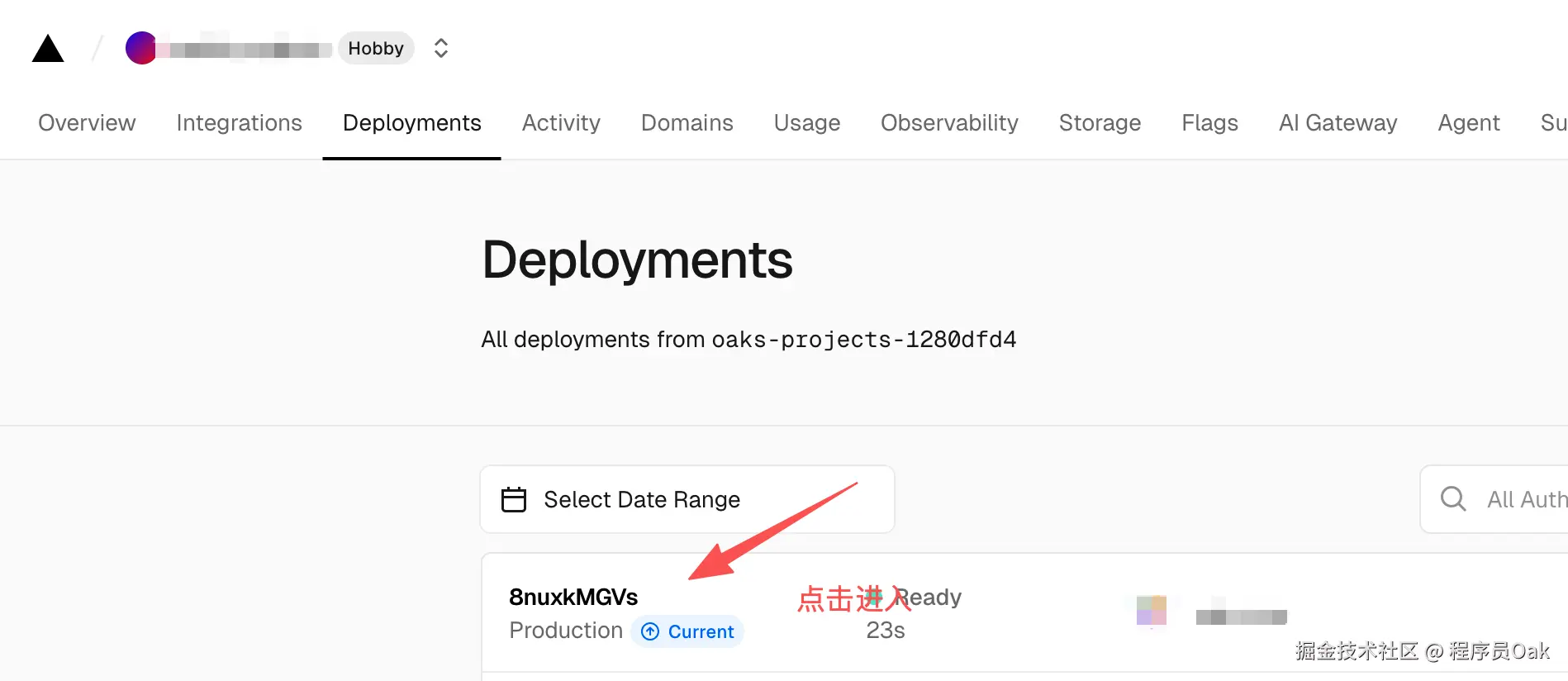Click the Current badge arrow icon
This screenshot has height=681, width=1568.
650,631
